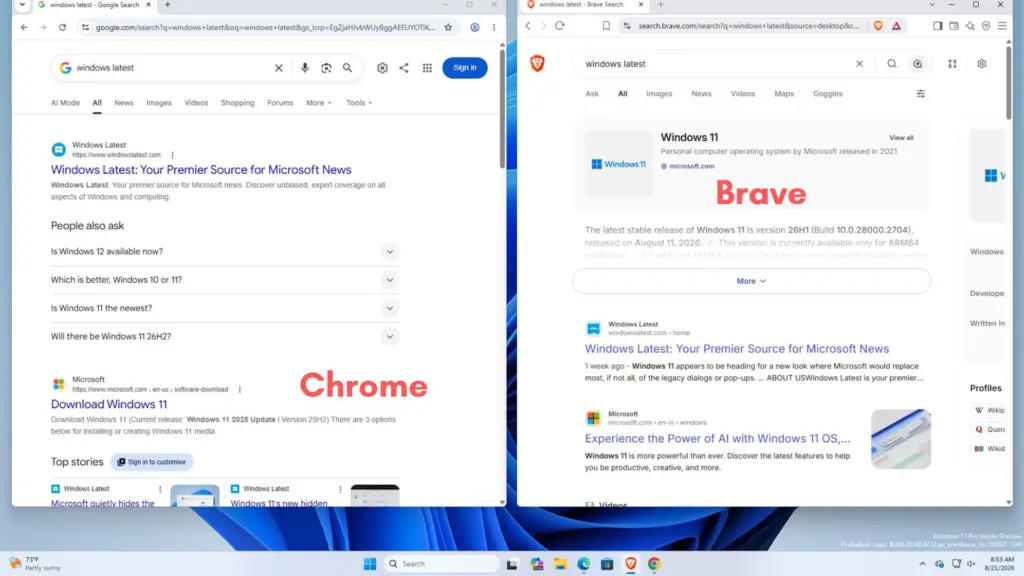Select Brave 'Ask' tab

(x=592, y=94)
